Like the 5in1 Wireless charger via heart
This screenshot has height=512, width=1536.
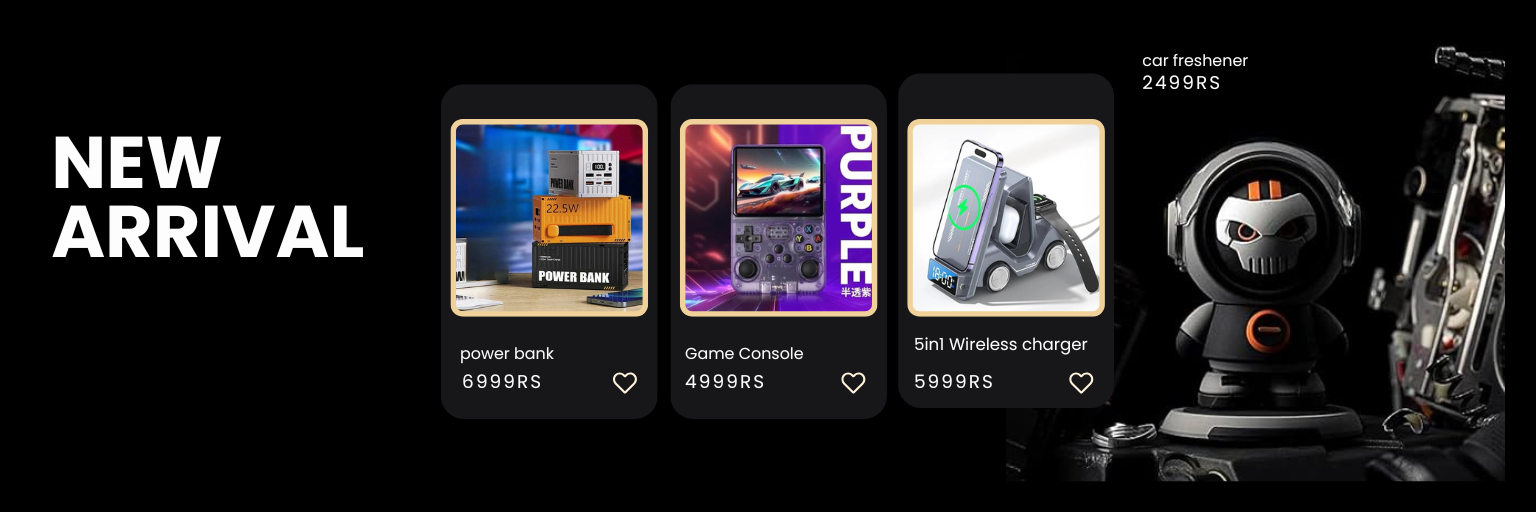click(x=1081, y=383)
